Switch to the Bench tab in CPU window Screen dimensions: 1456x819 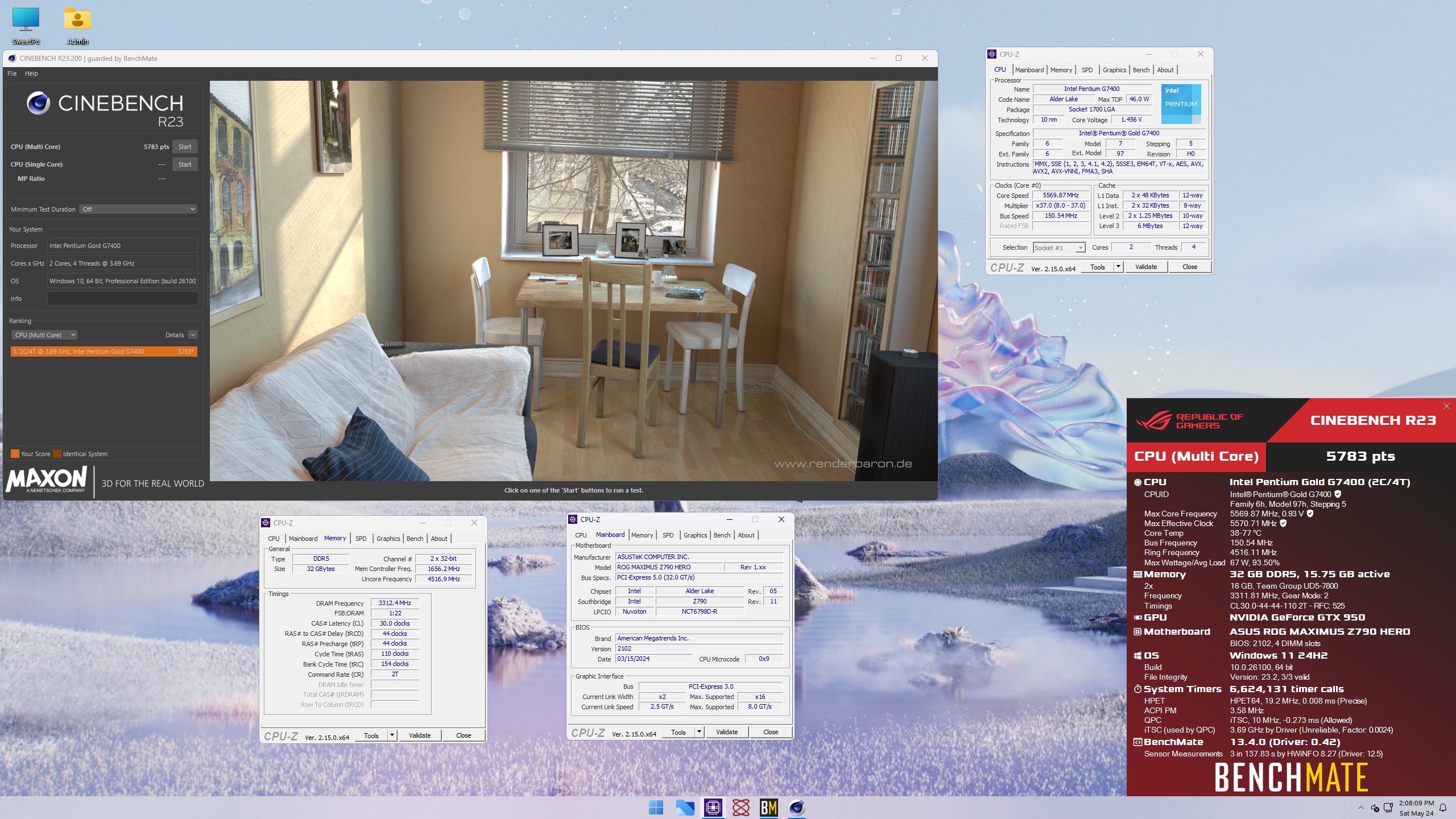[1141, 70]
